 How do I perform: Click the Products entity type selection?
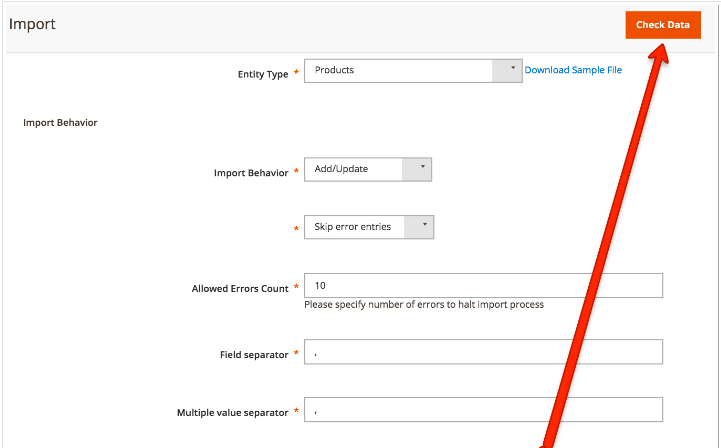[334, 70]
